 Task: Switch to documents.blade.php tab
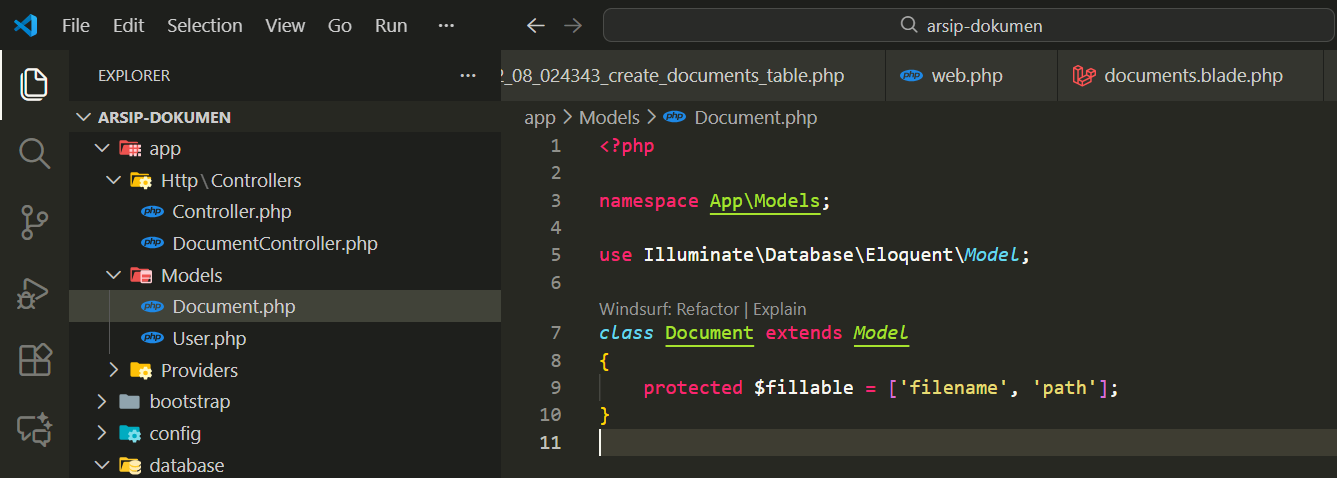(x=1192, y=76)
